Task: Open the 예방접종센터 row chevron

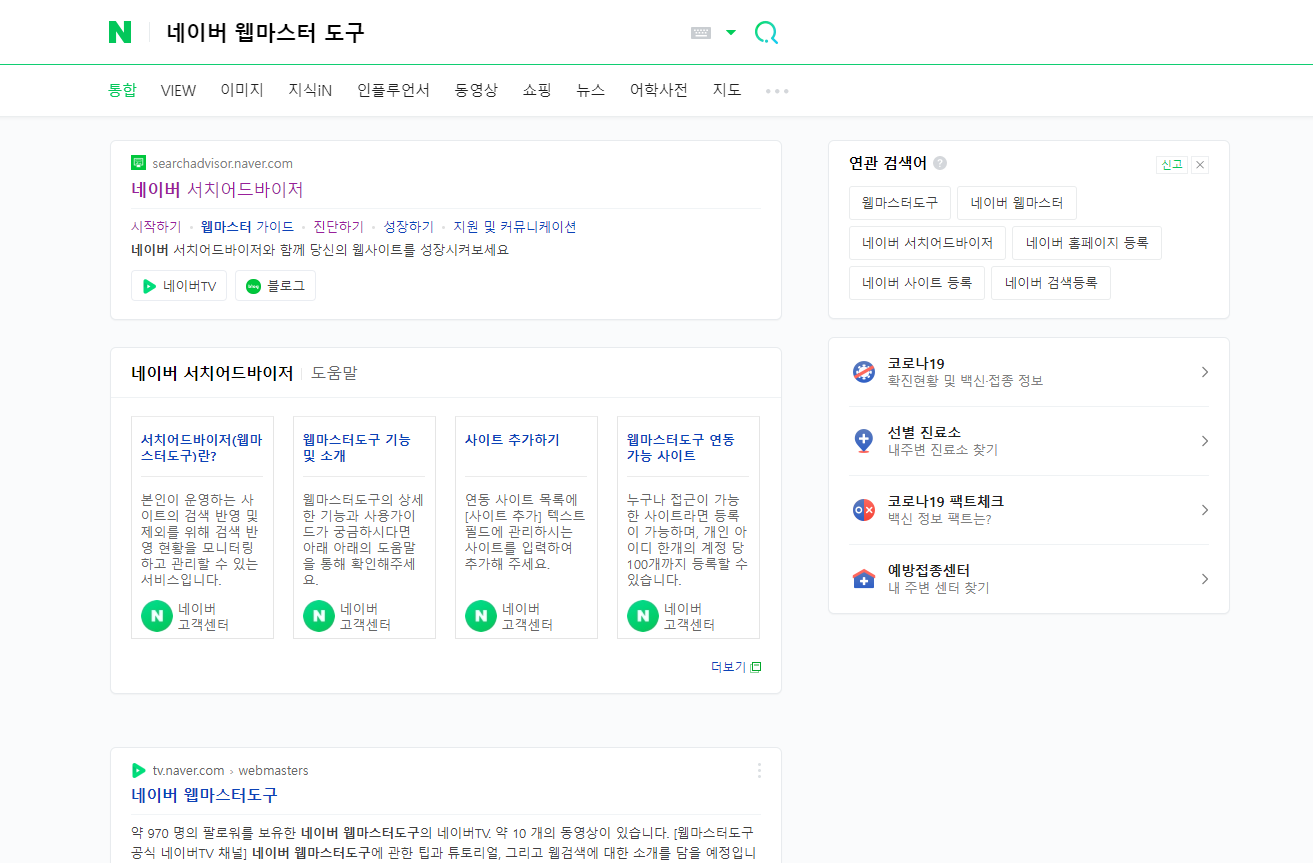Action: (x=1205, y=579)
